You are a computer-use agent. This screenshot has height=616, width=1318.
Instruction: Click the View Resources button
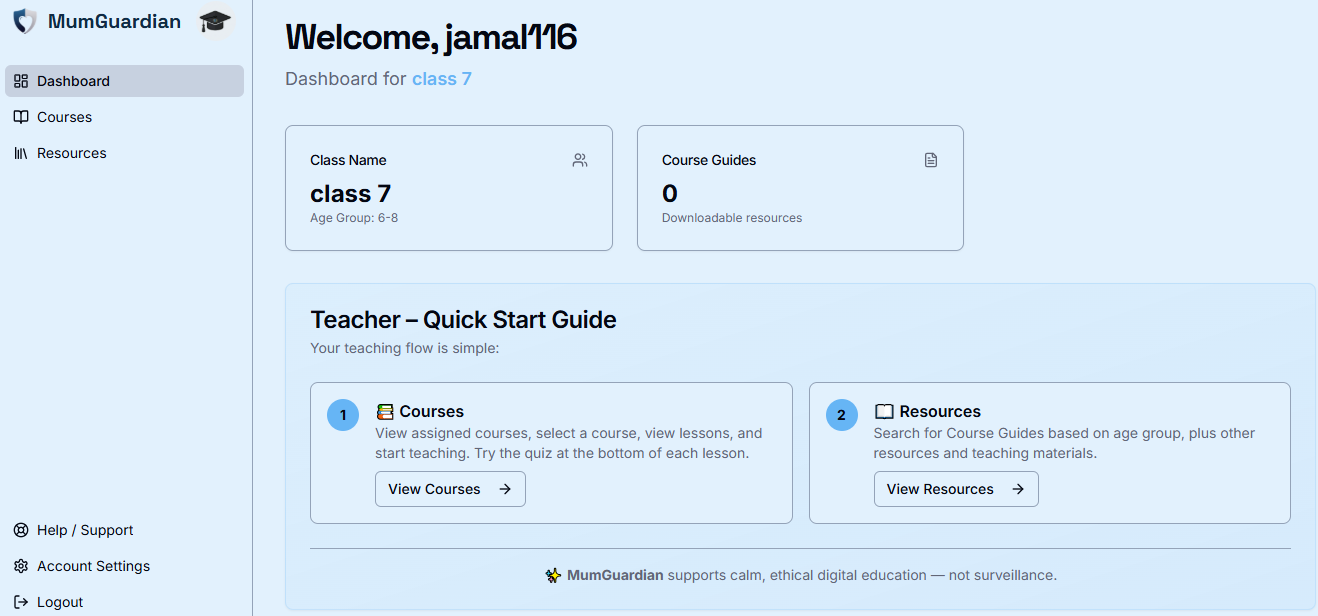pos(956,489)
